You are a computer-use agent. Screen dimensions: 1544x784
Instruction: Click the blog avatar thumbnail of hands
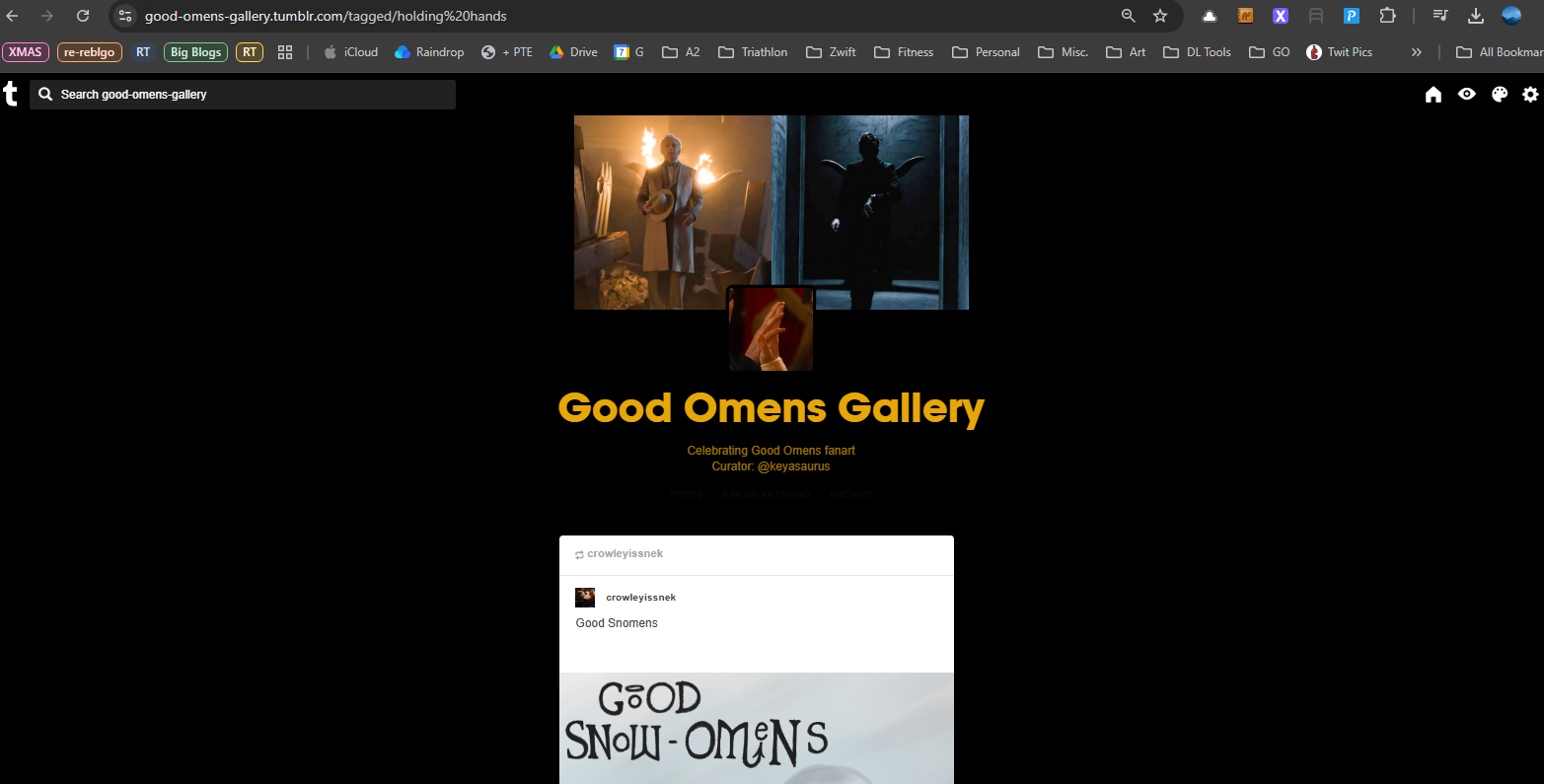(771, 329)
